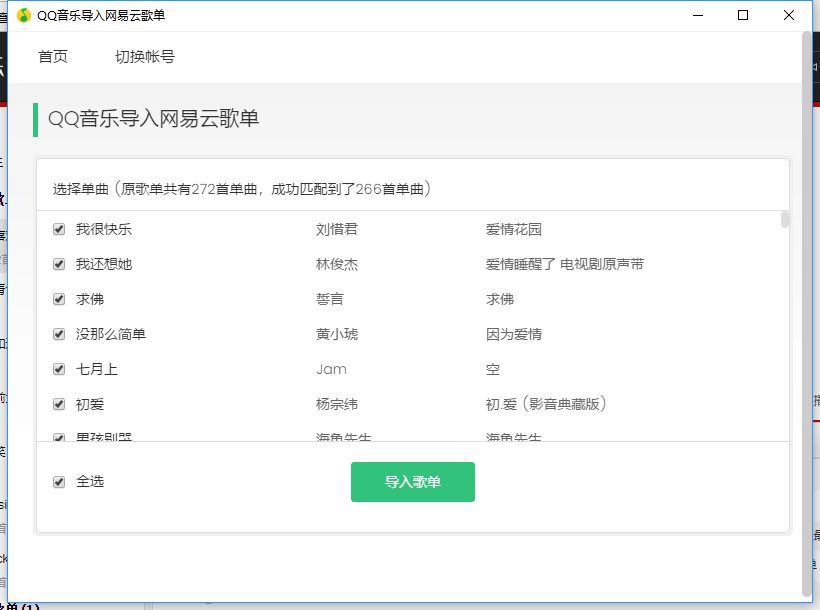Click artist name Jam
Viewport: 820px width, 610px height.
pyautogui.click(x=331, y=369)
